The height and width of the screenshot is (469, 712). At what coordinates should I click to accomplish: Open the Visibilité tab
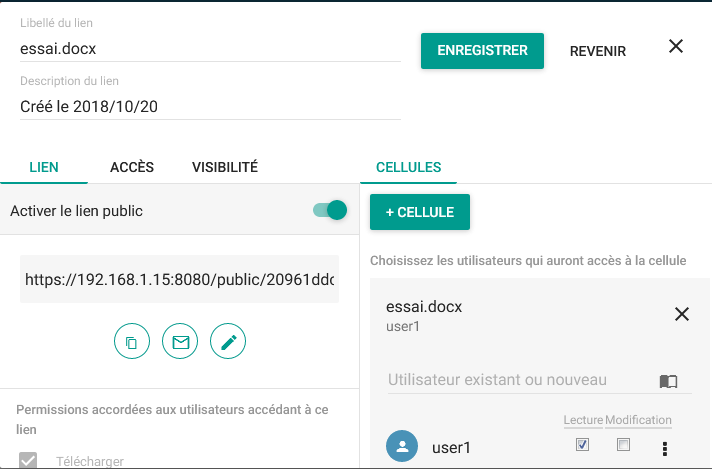click(225, 167)
